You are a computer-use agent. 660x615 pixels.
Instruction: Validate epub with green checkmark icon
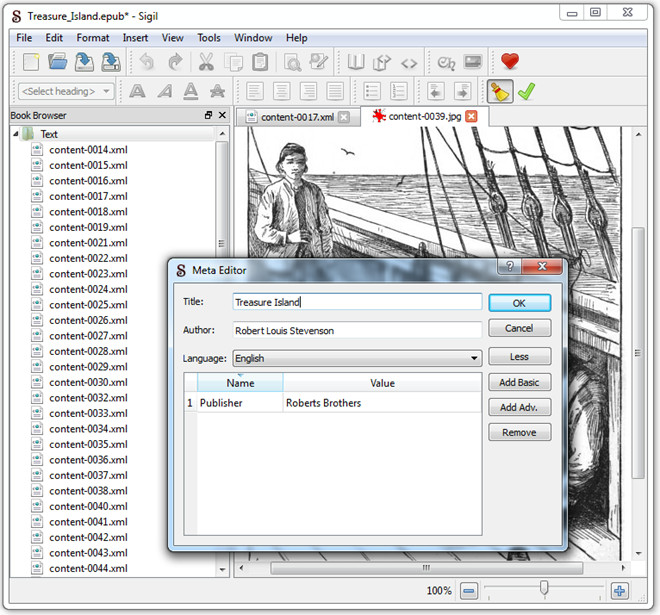526,91
